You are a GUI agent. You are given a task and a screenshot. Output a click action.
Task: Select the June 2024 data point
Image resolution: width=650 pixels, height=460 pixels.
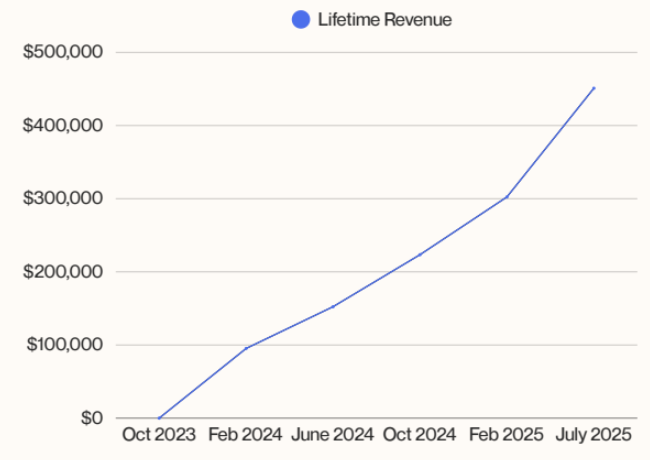pos(333,307)
